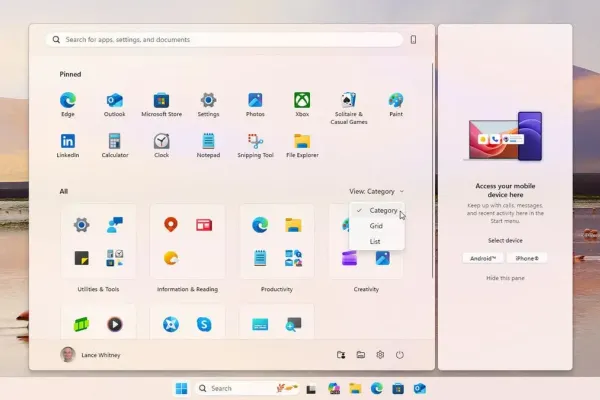Open Copilot from the taskbar
The height and width of the screenshot is (400, 600).
click(334, 389)
